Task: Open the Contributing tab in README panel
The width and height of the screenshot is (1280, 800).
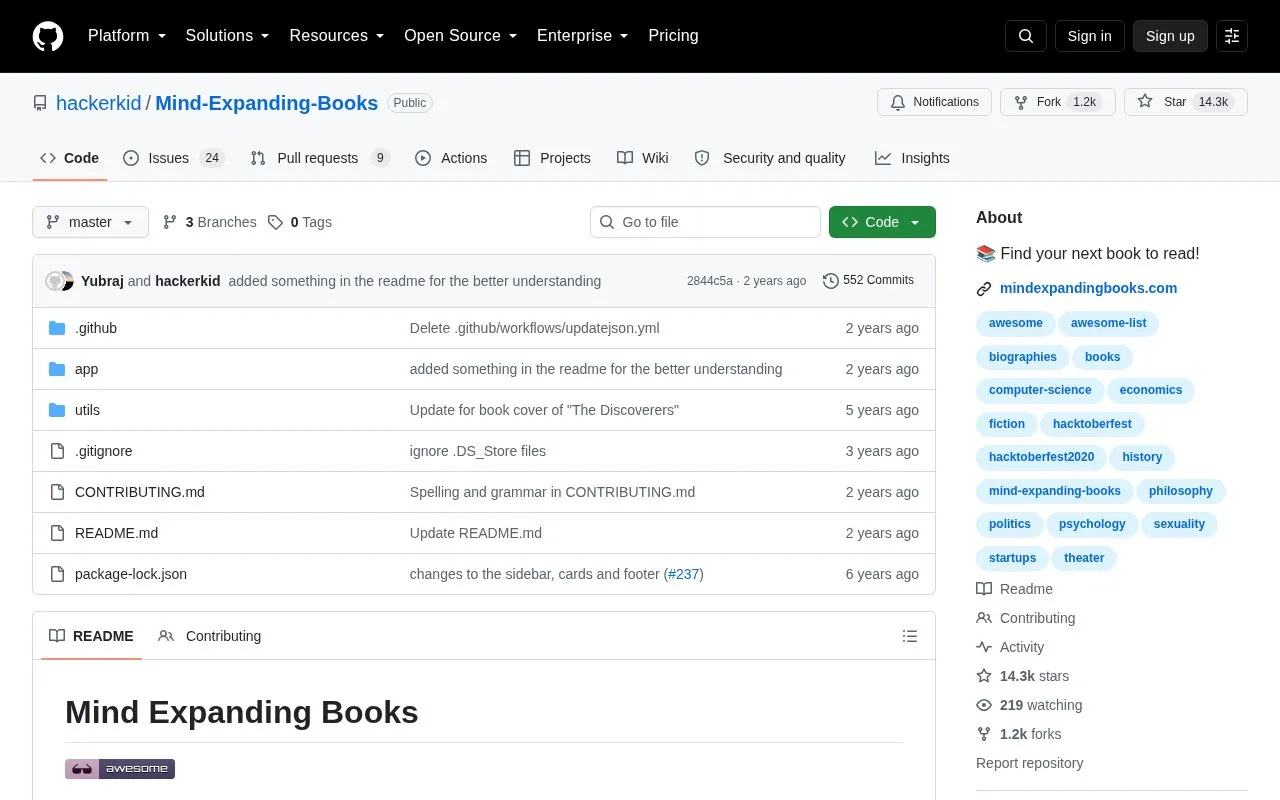Action: click(210, 636)
